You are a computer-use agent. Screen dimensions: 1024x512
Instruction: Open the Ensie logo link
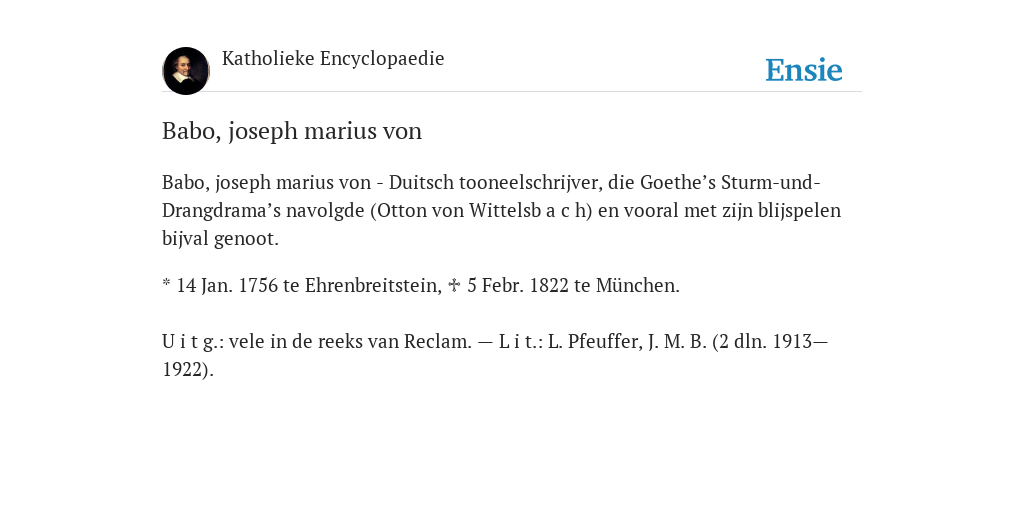pyautogui.click(x=803, y=71)
